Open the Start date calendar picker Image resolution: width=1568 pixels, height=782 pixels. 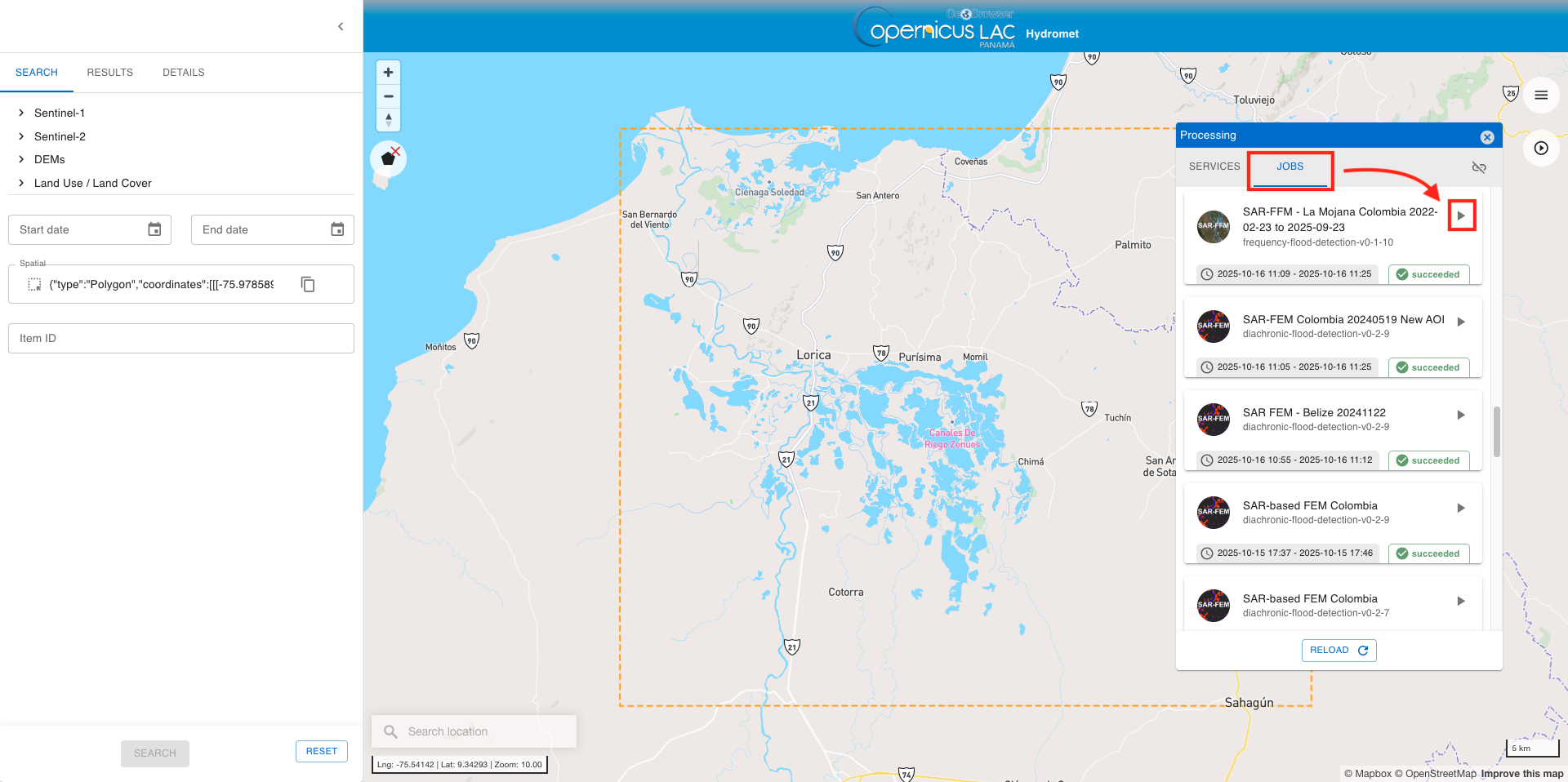[x=154, y=229]
